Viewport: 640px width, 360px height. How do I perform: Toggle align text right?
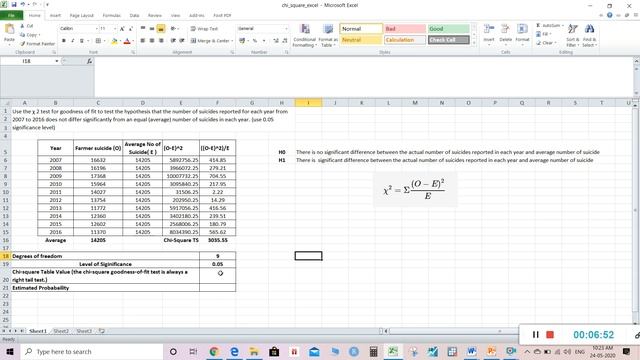[161, 40]
